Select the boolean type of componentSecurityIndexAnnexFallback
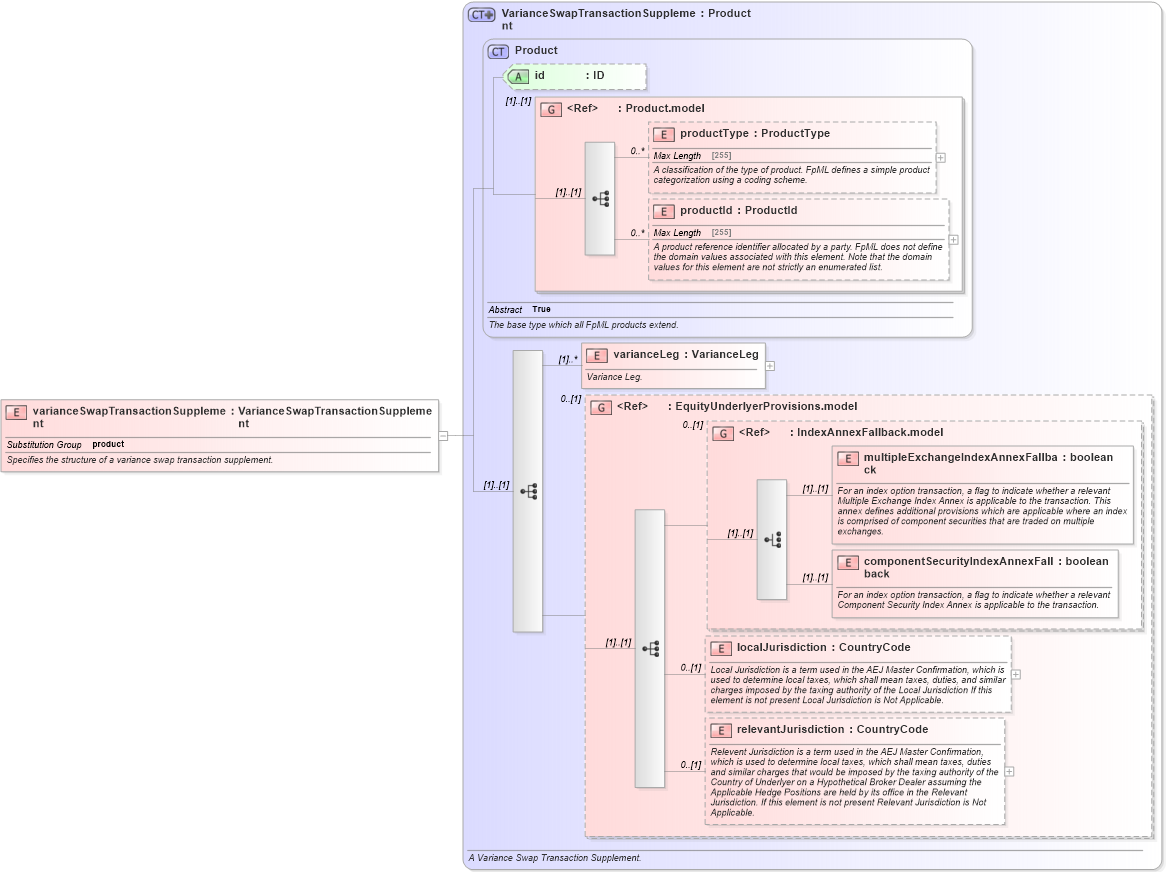The width and height of the screenshot is (1166, 872). [1087, 561]
